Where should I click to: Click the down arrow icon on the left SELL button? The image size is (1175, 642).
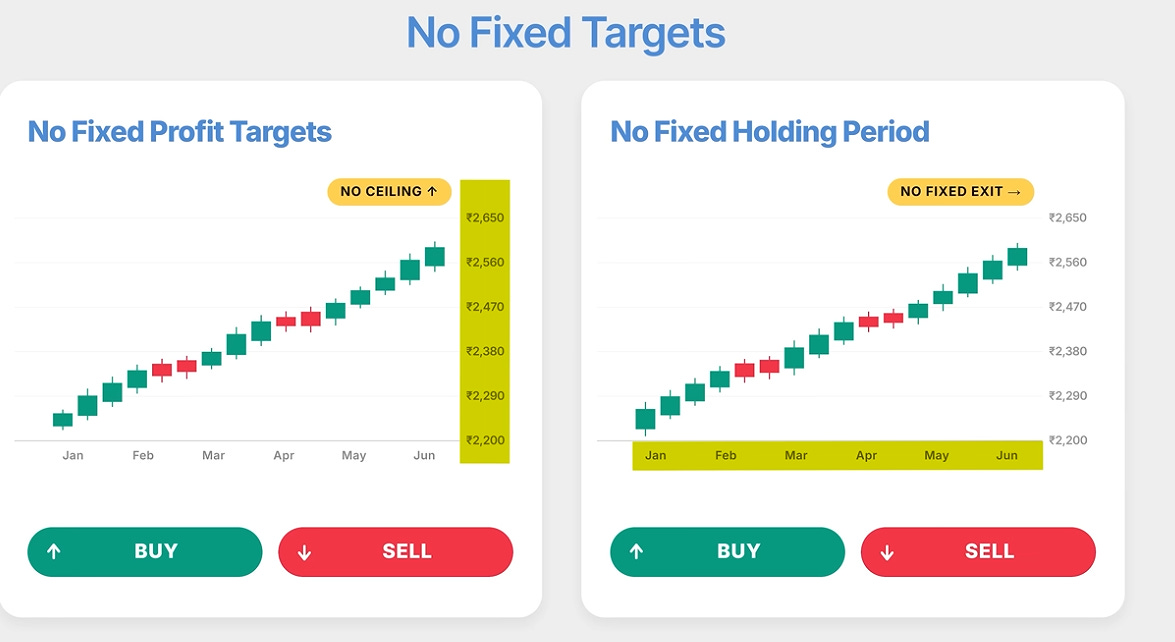coord(304,553)
